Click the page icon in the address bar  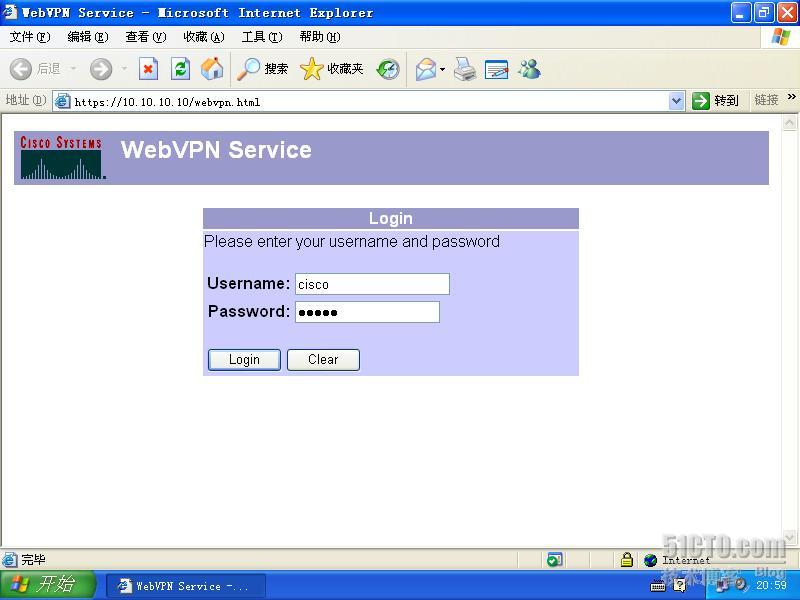point(62,101)
